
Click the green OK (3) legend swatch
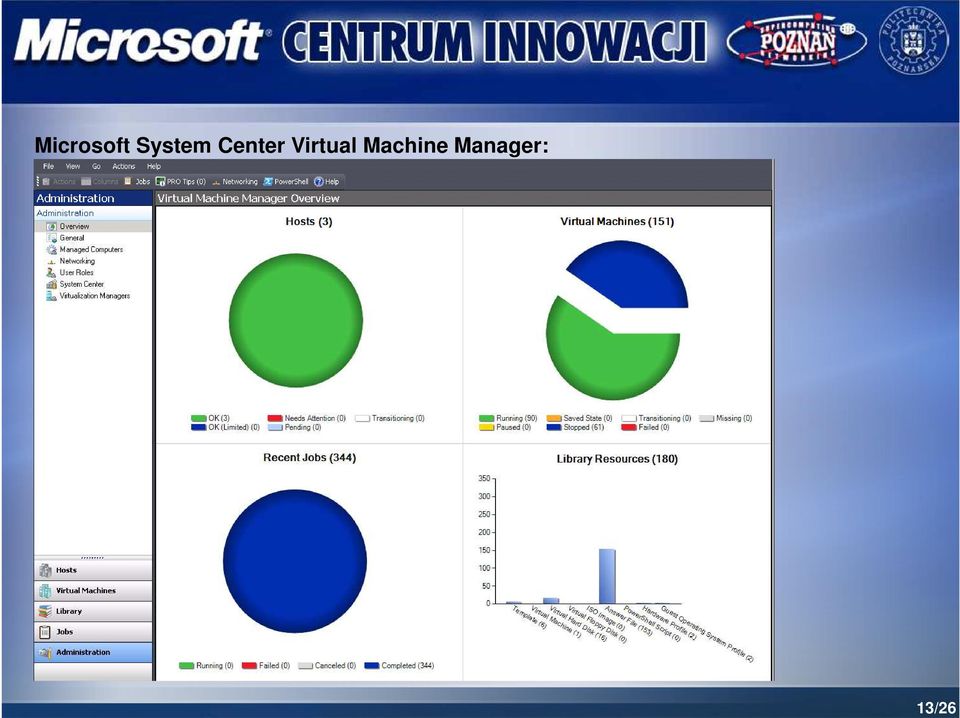198,419
